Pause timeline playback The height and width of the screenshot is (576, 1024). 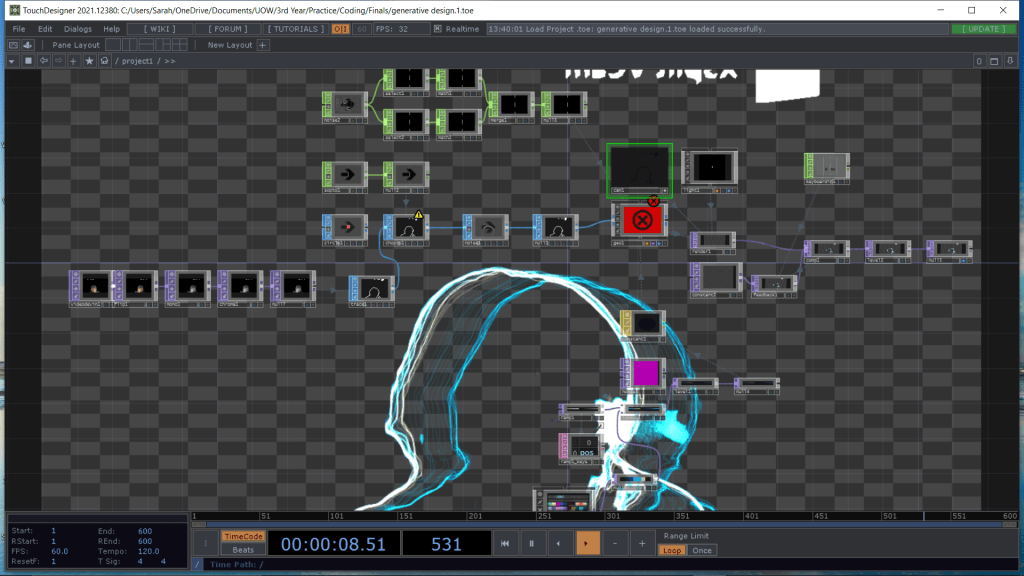tap(531, 543)
